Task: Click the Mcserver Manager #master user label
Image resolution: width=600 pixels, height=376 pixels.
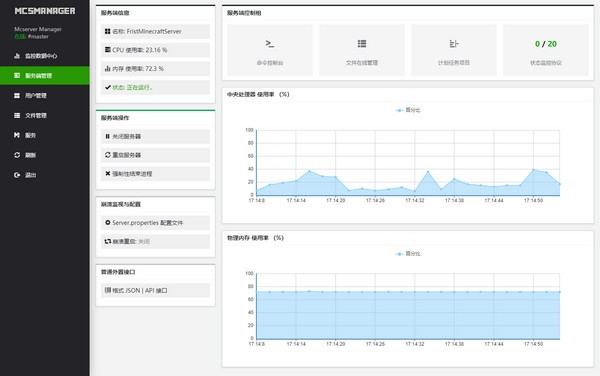Action: pyautogui.click(x=38, y=33)
